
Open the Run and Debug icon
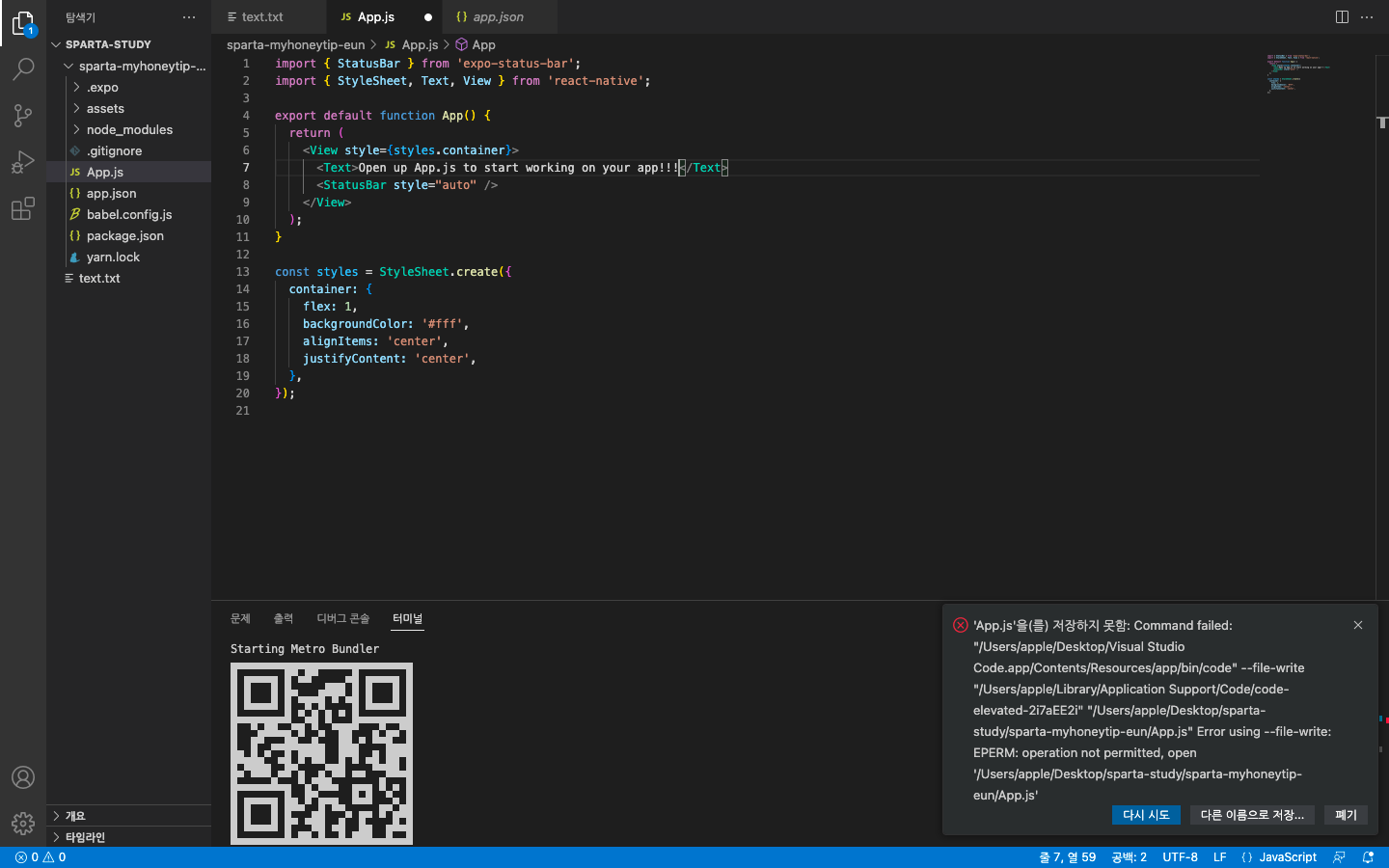23,162
